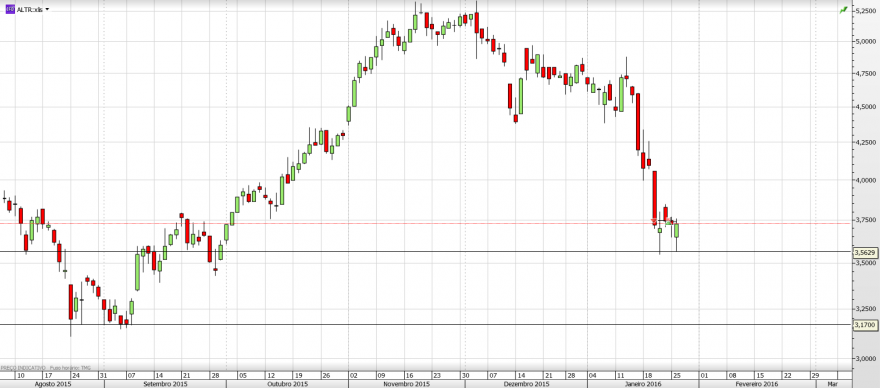
Task: Click the date 31 on the time axis
Action: [x=103, y=375]
